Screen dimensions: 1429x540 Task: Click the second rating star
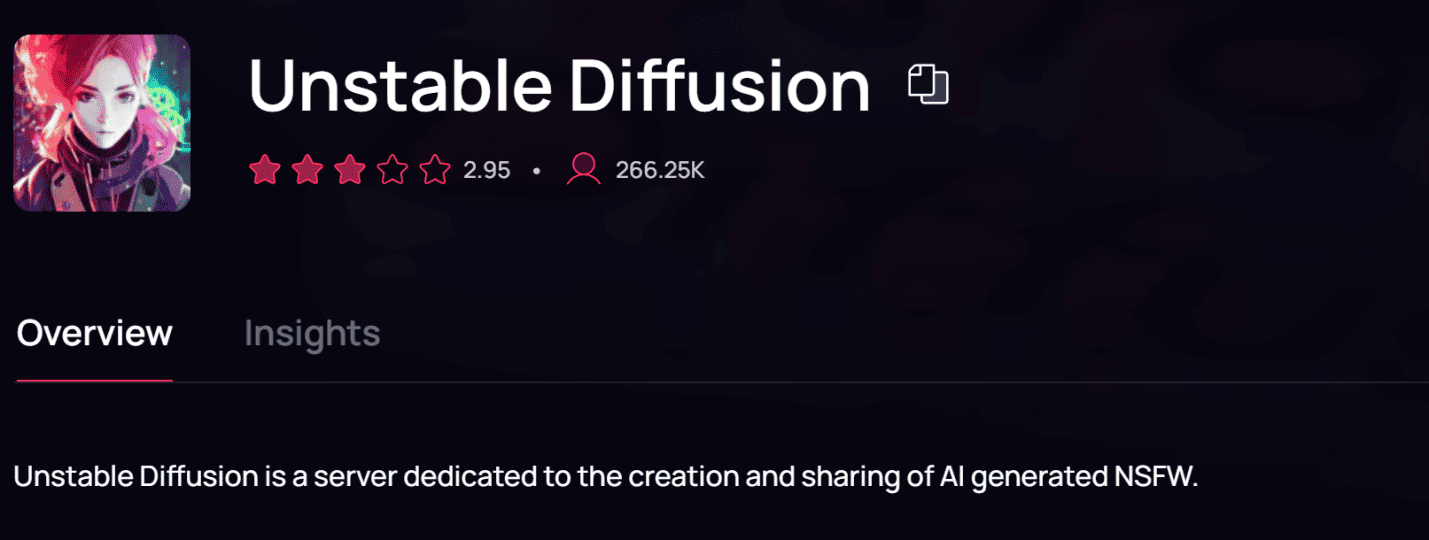306,170
